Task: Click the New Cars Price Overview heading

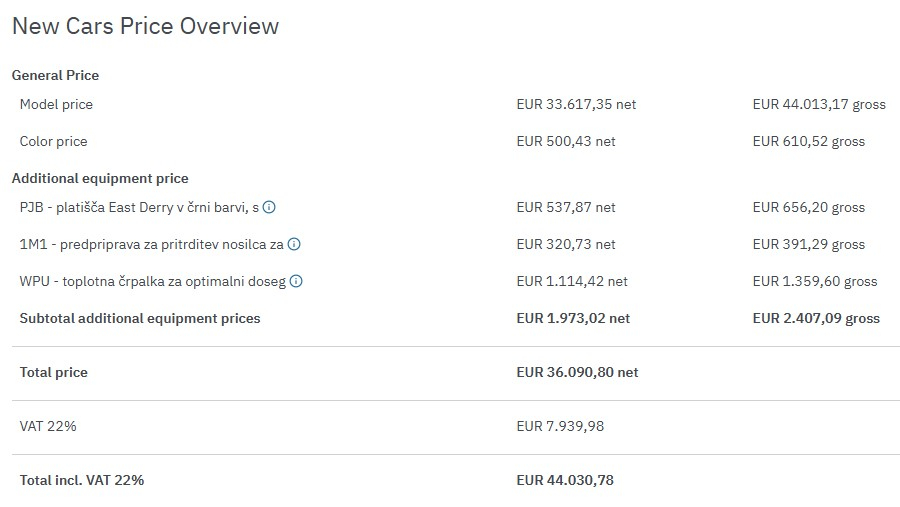Action: click(x=145, y=27)
